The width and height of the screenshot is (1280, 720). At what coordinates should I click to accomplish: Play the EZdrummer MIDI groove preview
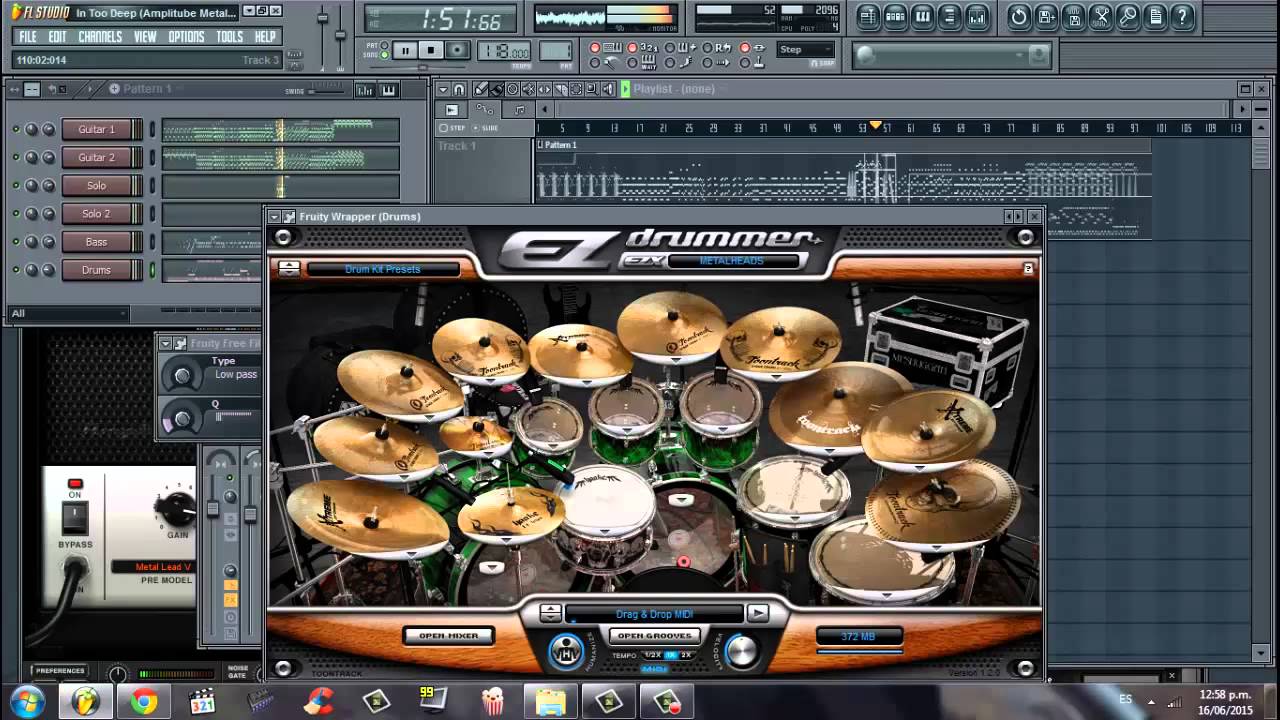(x=758, y=613)
